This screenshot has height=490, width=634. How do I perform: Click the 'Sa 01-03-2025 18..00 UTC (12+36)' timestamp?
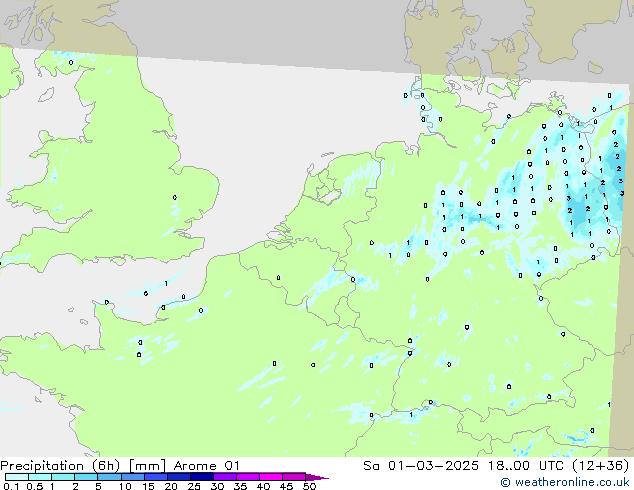point(496,466)
